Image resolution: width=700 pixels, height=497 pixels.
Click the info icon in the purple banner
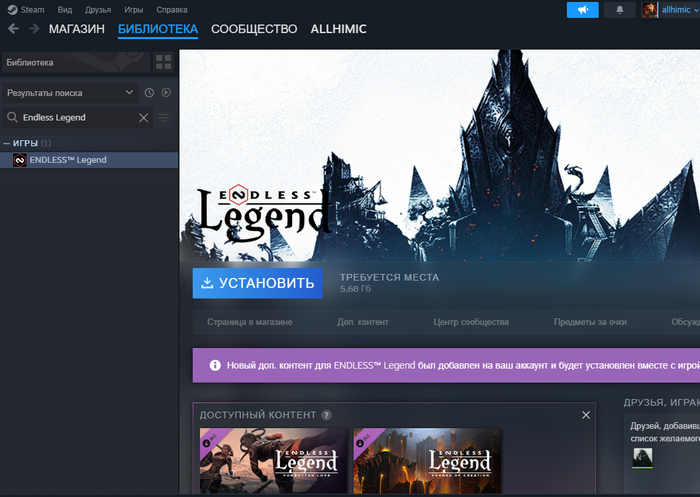click(x=215, y=365)
